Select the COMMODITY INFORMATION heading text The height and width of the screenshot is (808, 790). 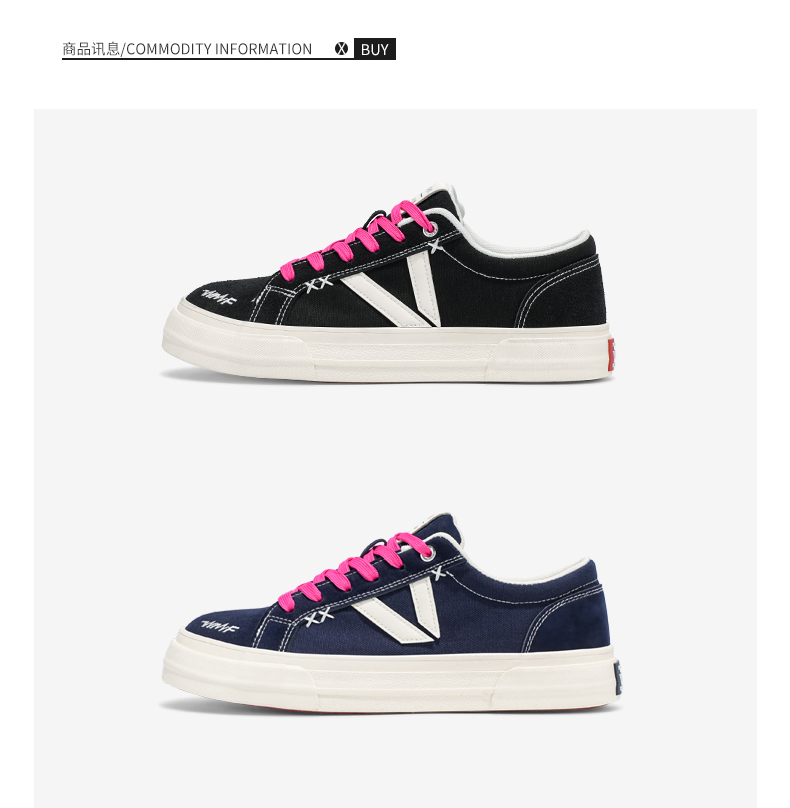pos(218,49)
